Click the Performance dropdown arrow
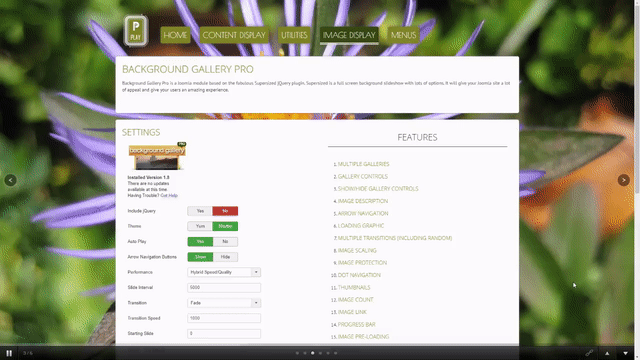This screenshot has height=360, width=640. tap(256, 272)
